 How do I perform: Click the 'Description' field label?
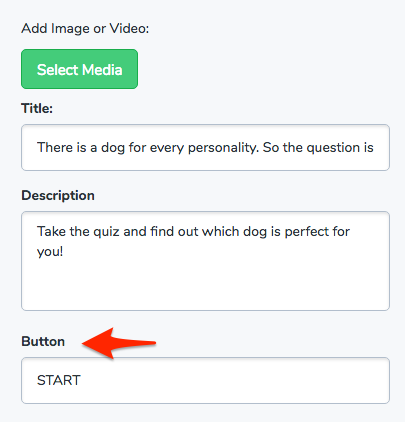pos(58,195)
